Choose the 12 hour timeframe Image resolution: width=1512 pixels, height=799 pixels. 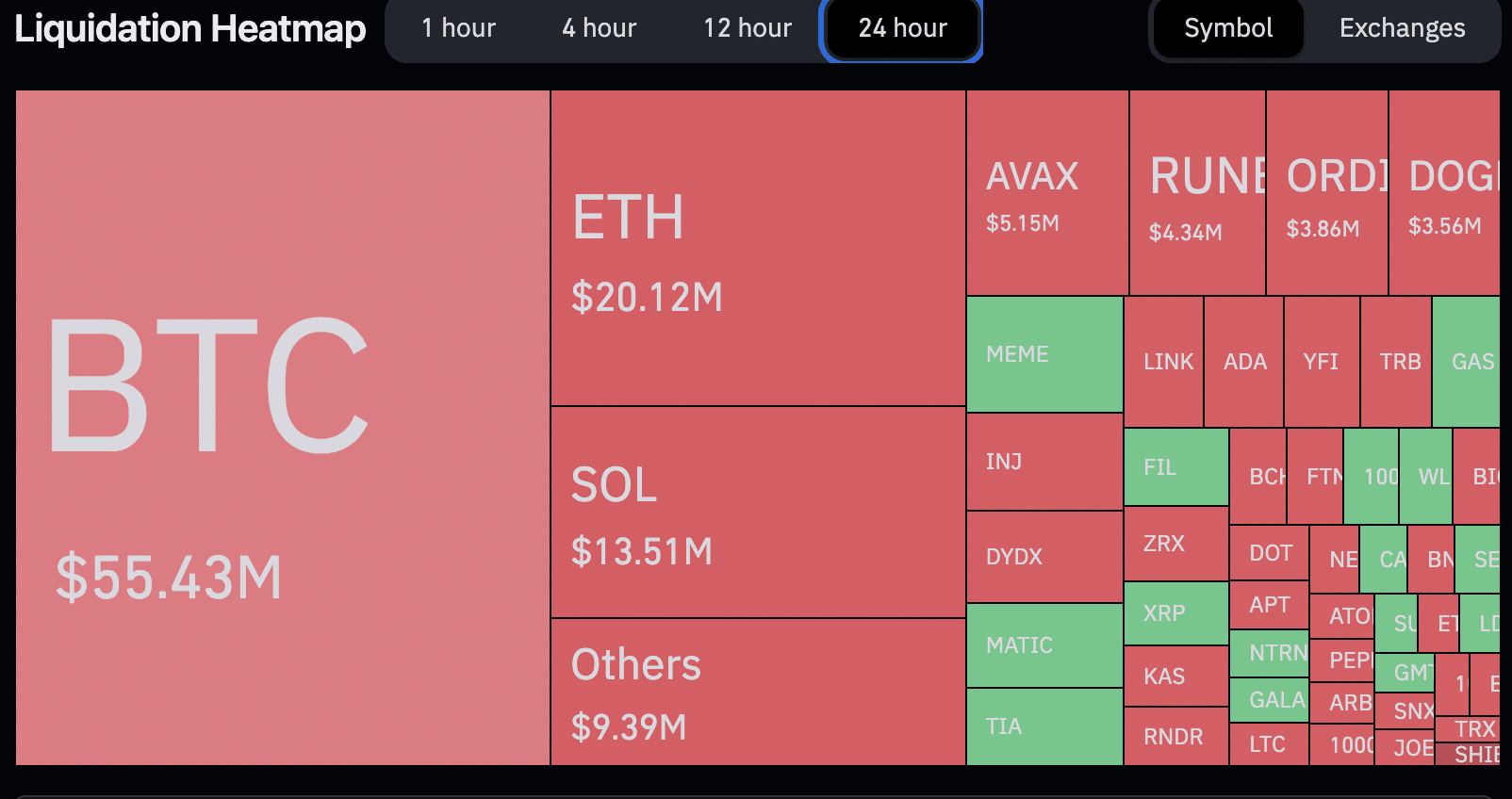coord(747,28)
